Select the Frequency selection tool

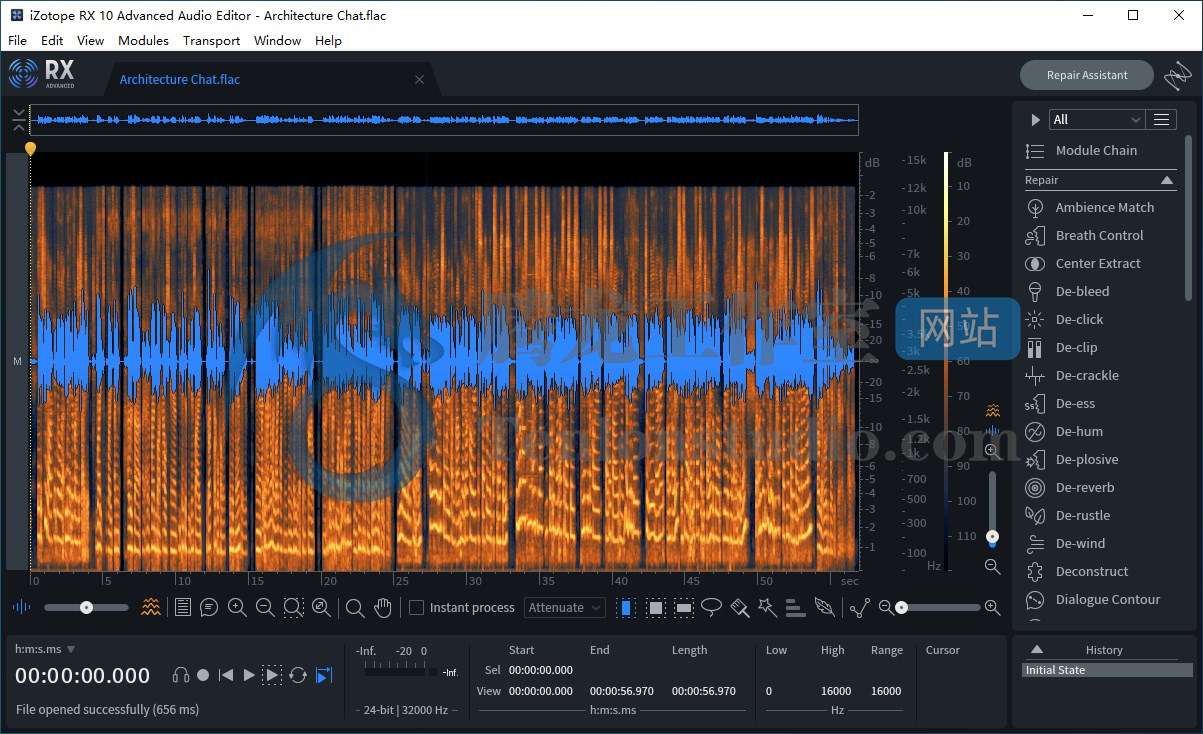tap(684, 607)
